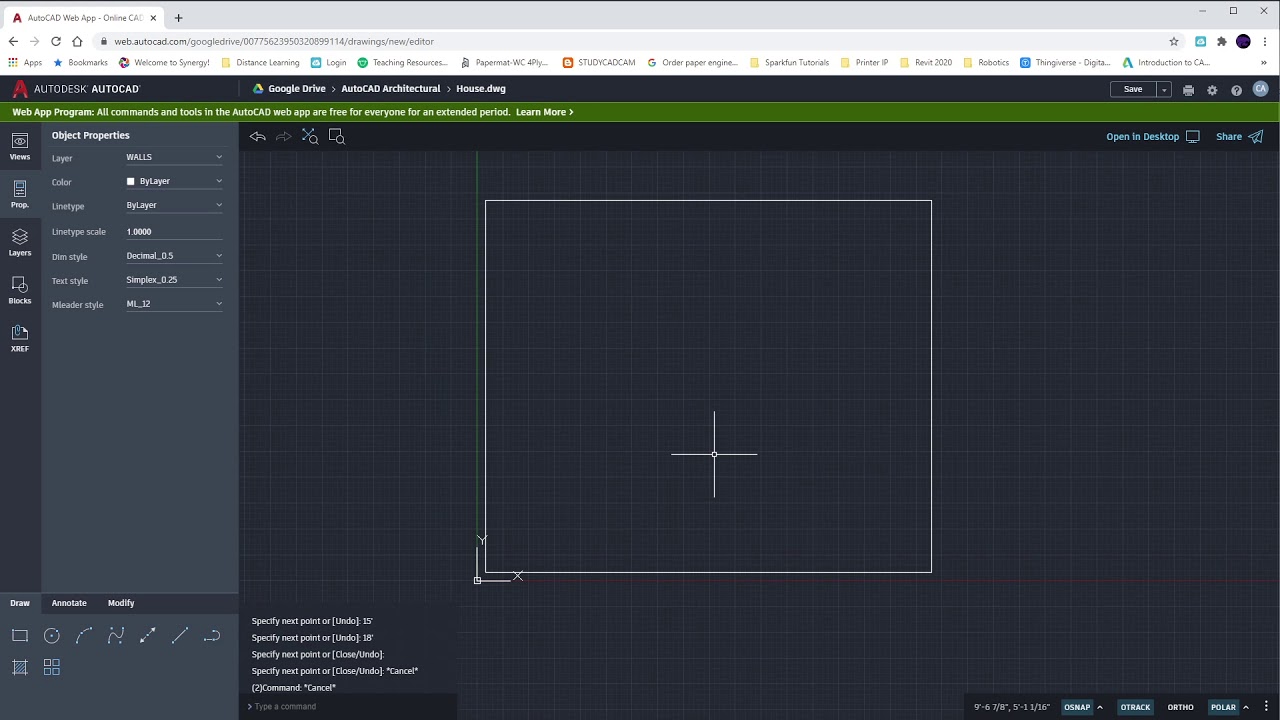The image size is (1280, 720).
Task: Select the Hatch tool
Action: [x=20, y=668]
